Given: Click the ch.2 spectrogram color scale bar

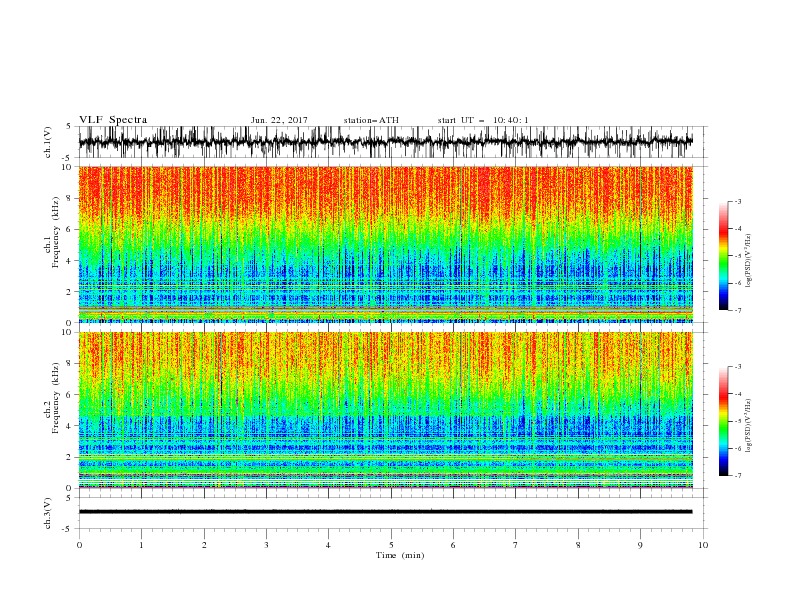Looking at the screenshot, I should click(724, 421).
